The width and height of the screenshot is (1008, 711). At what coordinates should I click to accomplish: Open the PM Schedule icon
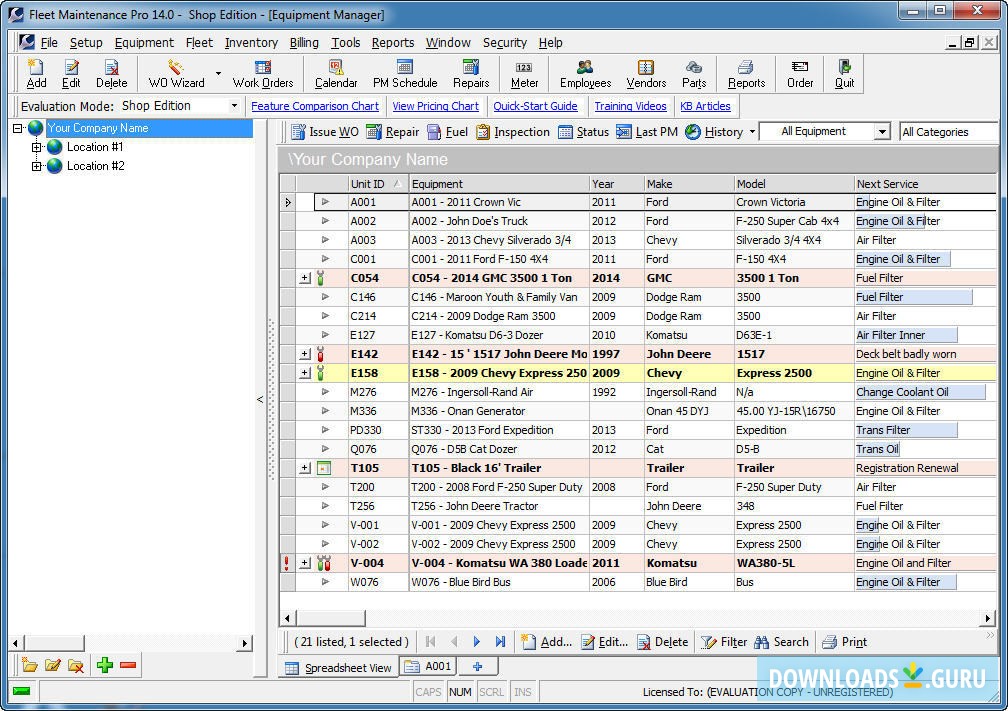405,73
